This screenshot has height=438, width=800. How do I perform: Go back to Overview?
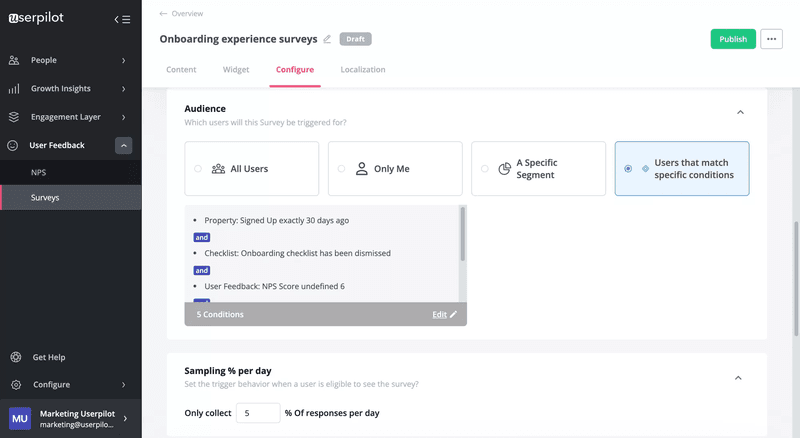[x=187, y=14]
